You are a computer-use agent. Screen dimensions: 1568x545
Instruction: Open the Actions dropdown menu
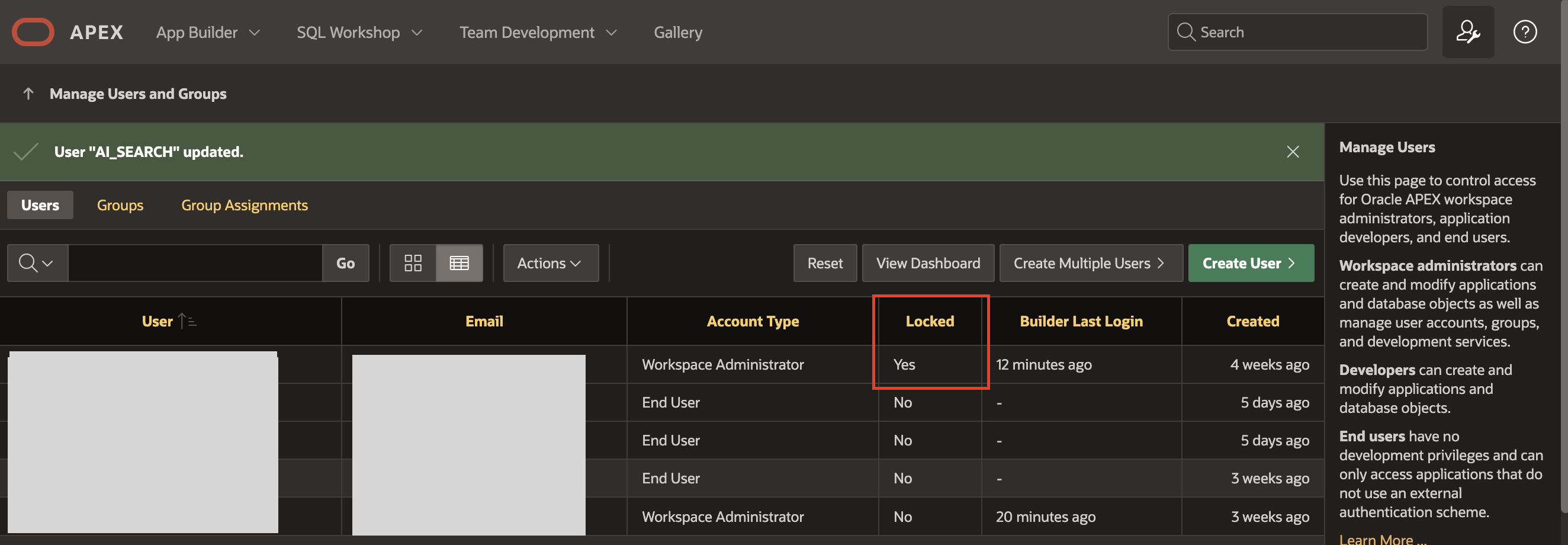coord(550,263)
